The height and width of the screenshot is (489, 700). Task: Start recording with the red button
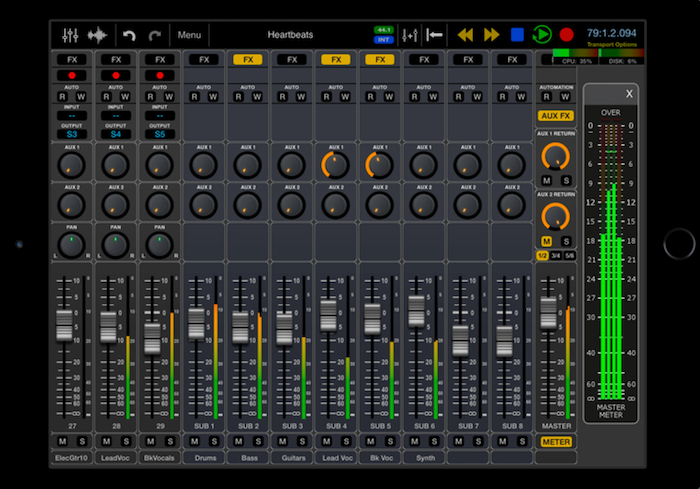567,34
